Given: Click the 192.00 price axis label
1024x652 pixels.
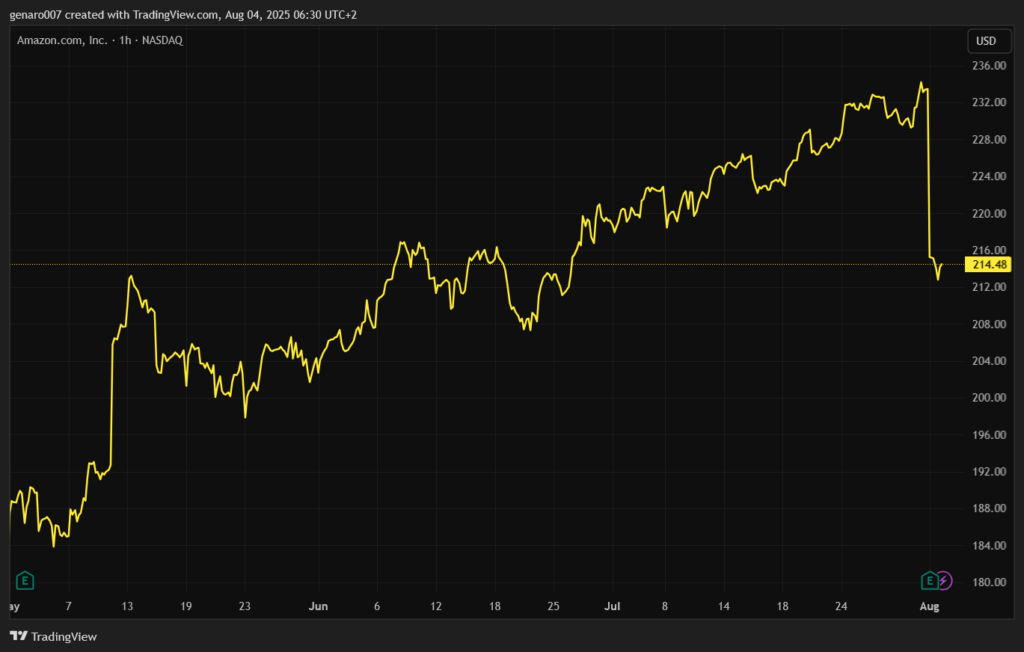Looking at the screenshot, I should click(x=988, y=472).
